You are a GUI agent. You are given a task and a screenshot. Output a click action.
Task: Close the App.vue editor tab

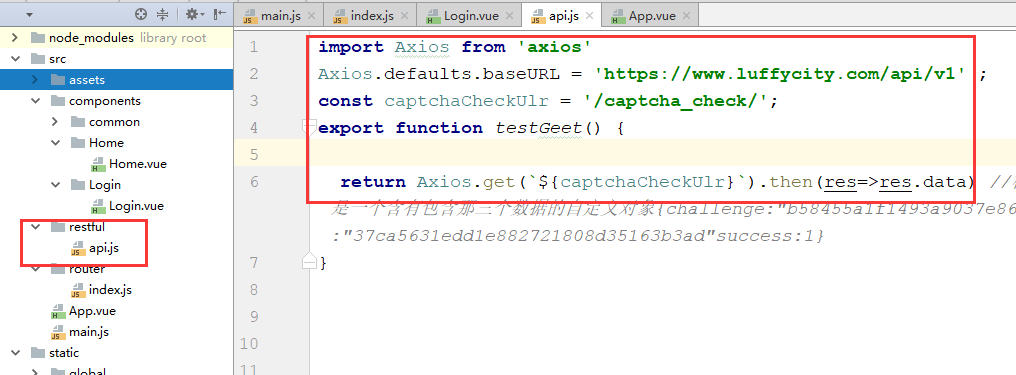tap(686, 16)
